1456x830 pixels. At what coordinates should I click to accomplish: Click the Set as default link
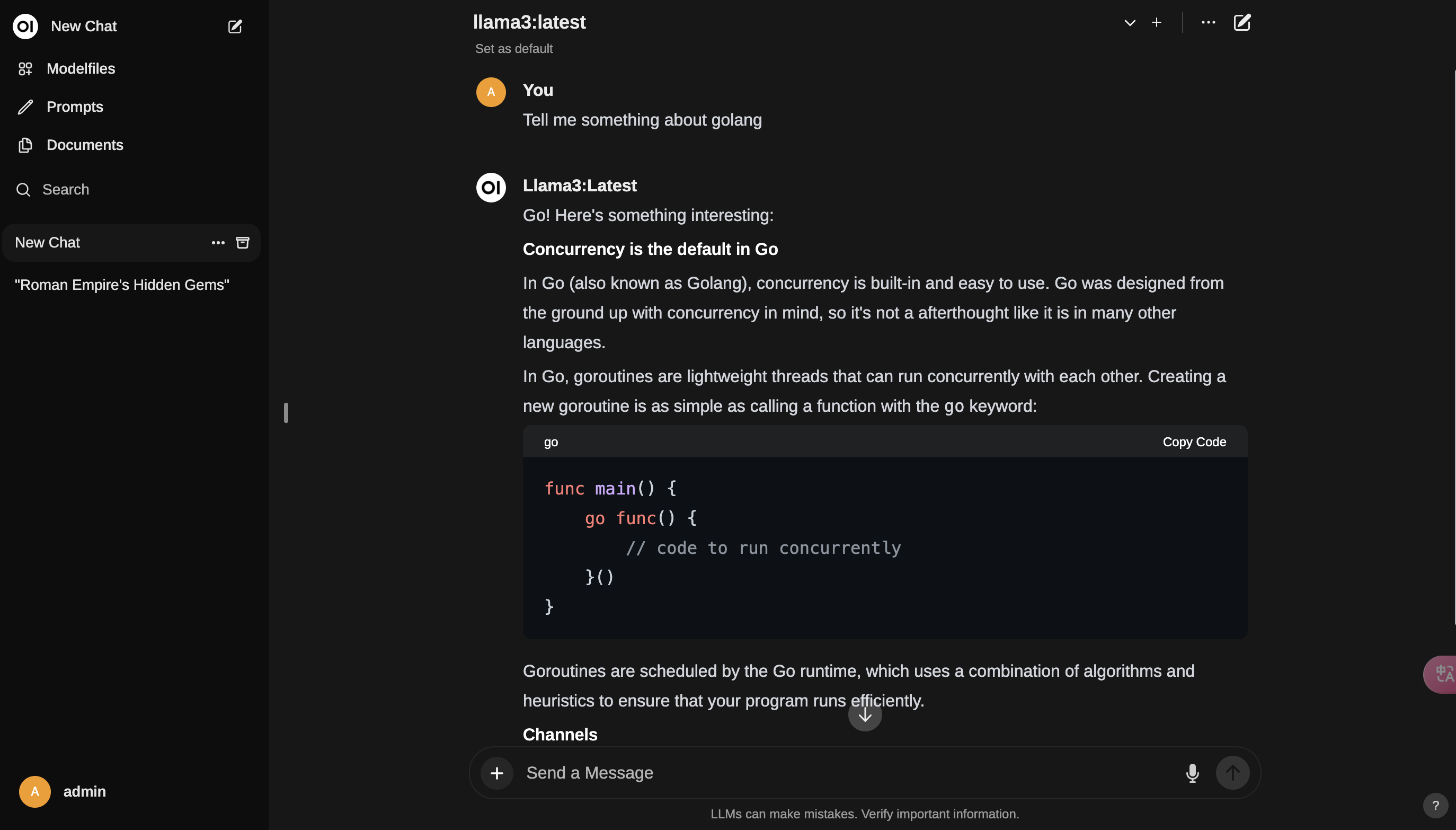tap(513, 48)
